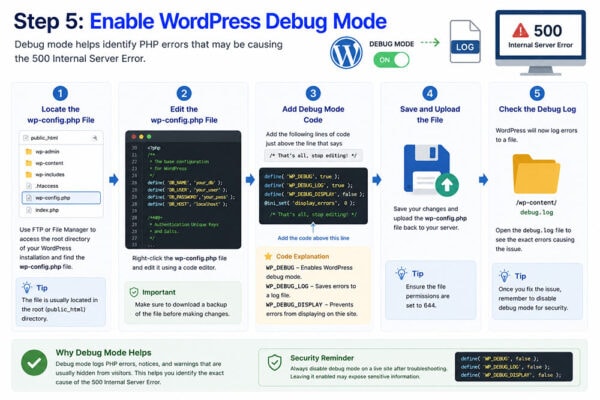The image size is (600, 400).
Task: Click "Add the code above this line" label
Action: pyautogui.click(x=313, y=238)
